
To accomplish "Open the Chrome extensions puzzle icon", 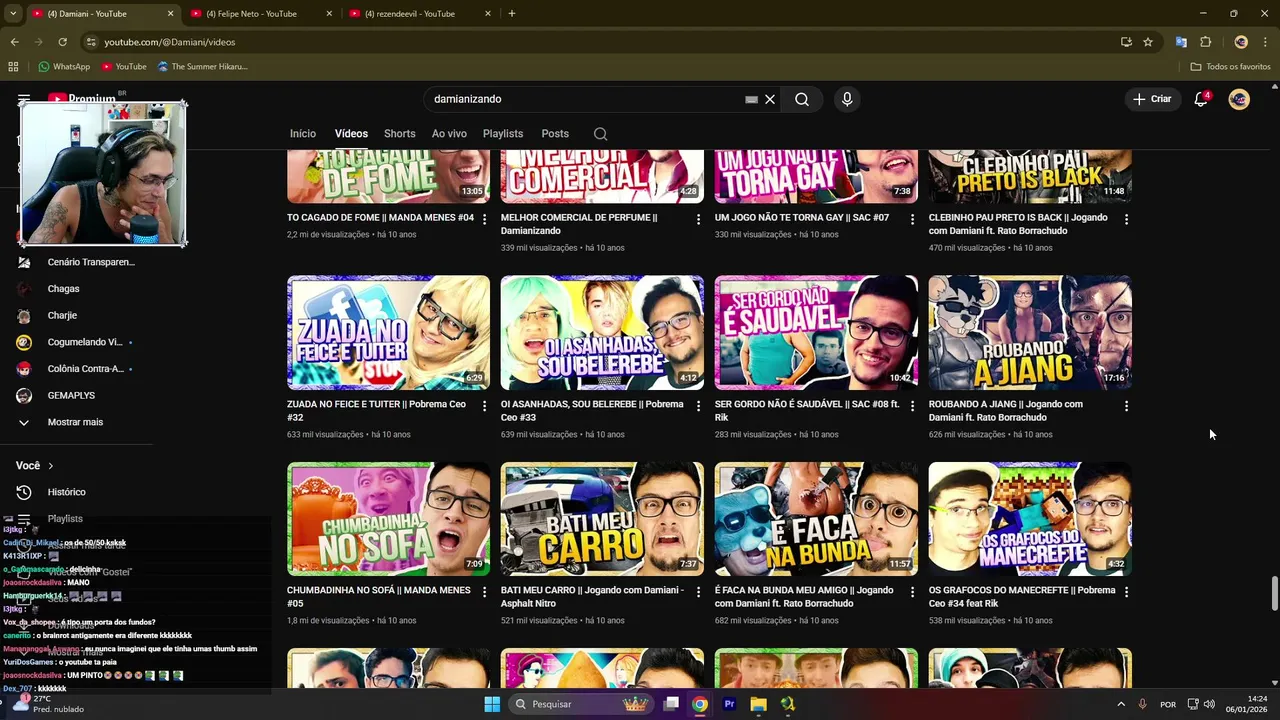I will click(1205, 42).
